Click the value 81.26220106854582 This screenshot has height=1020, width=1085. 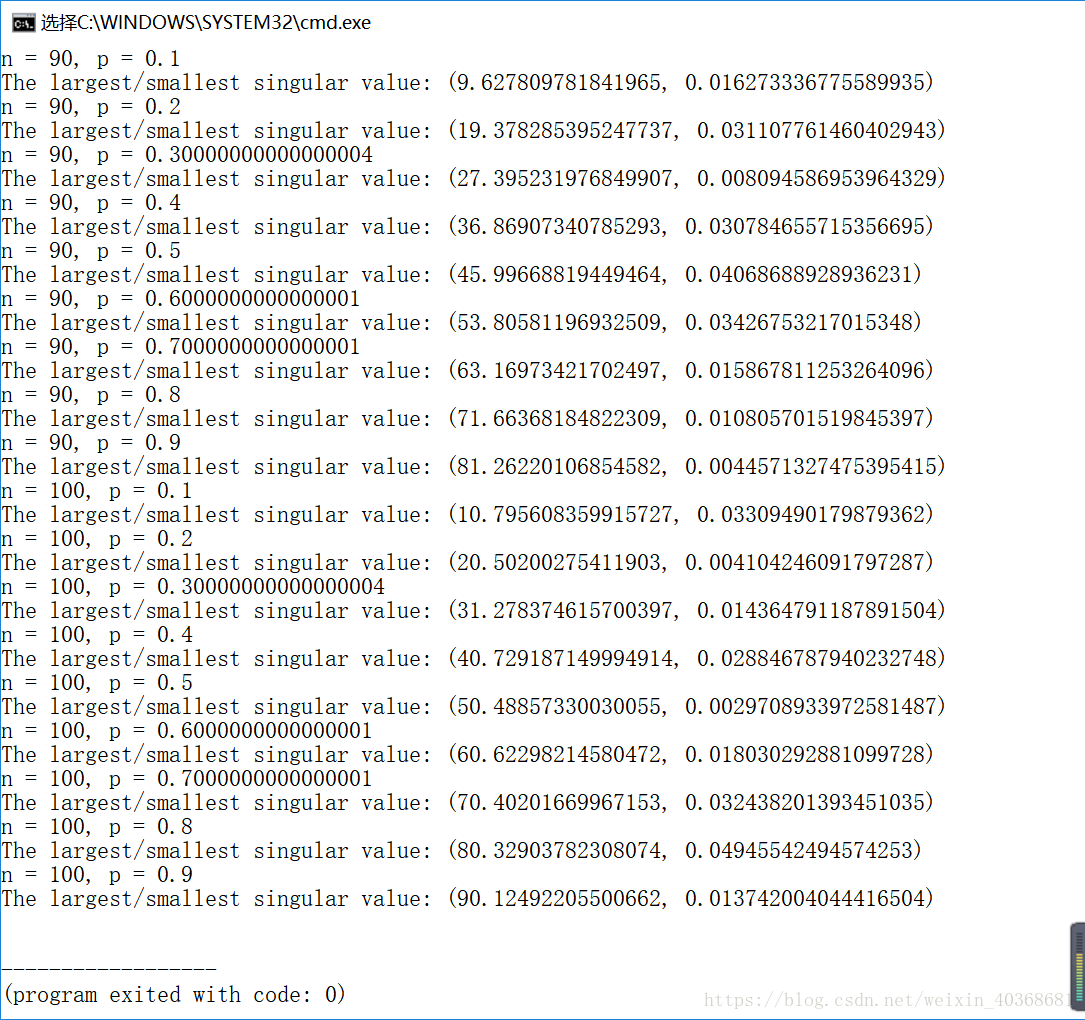point(559,466)
